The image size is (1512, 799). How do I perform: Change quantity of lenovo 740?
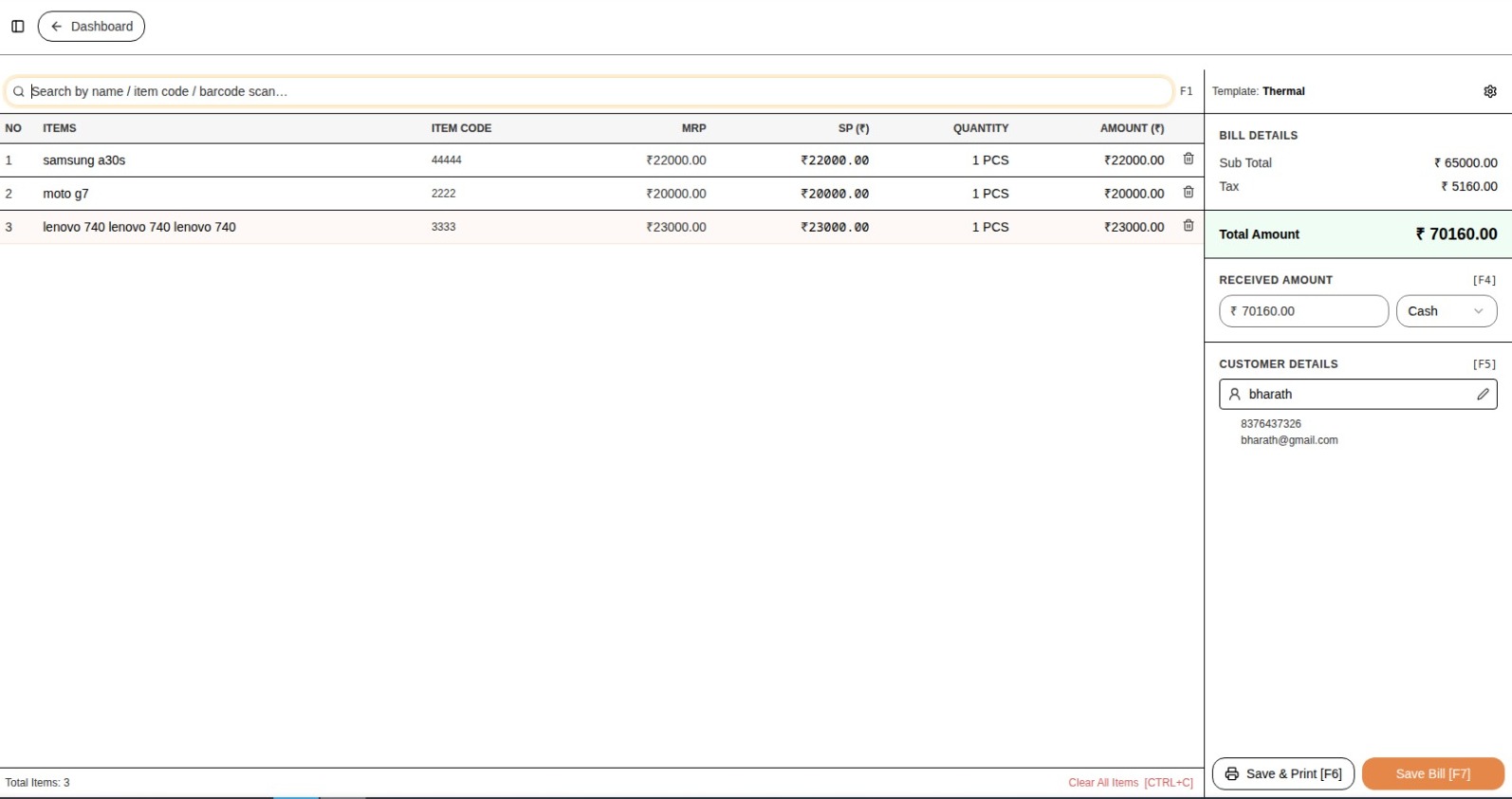989,227
